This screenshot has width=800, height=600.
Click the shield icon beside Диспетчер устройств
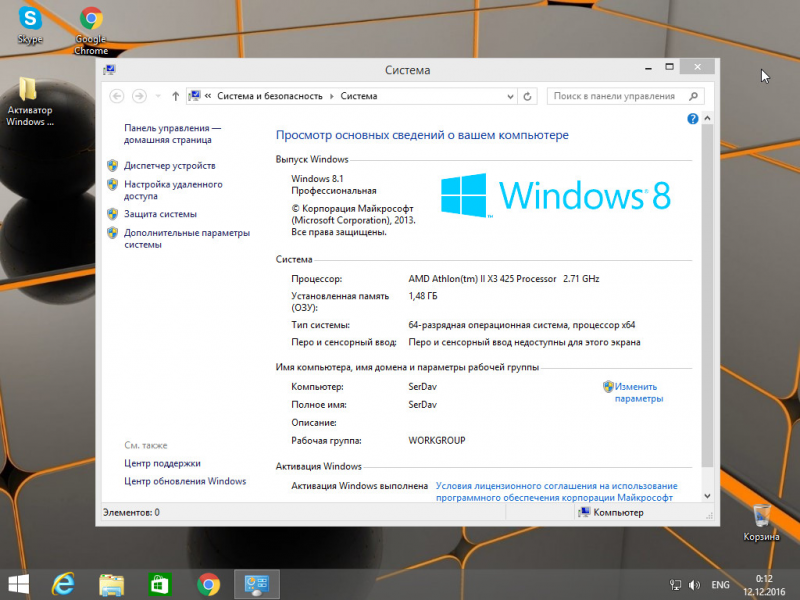(113, 165)
